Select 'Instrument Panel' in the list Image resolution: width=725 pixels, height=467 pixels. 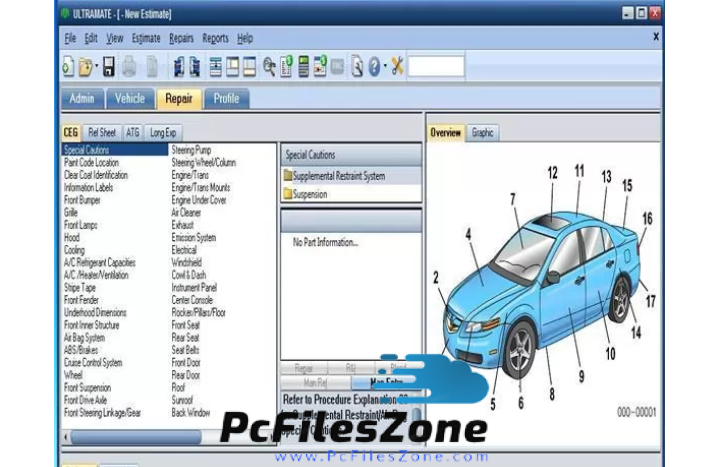194,287
